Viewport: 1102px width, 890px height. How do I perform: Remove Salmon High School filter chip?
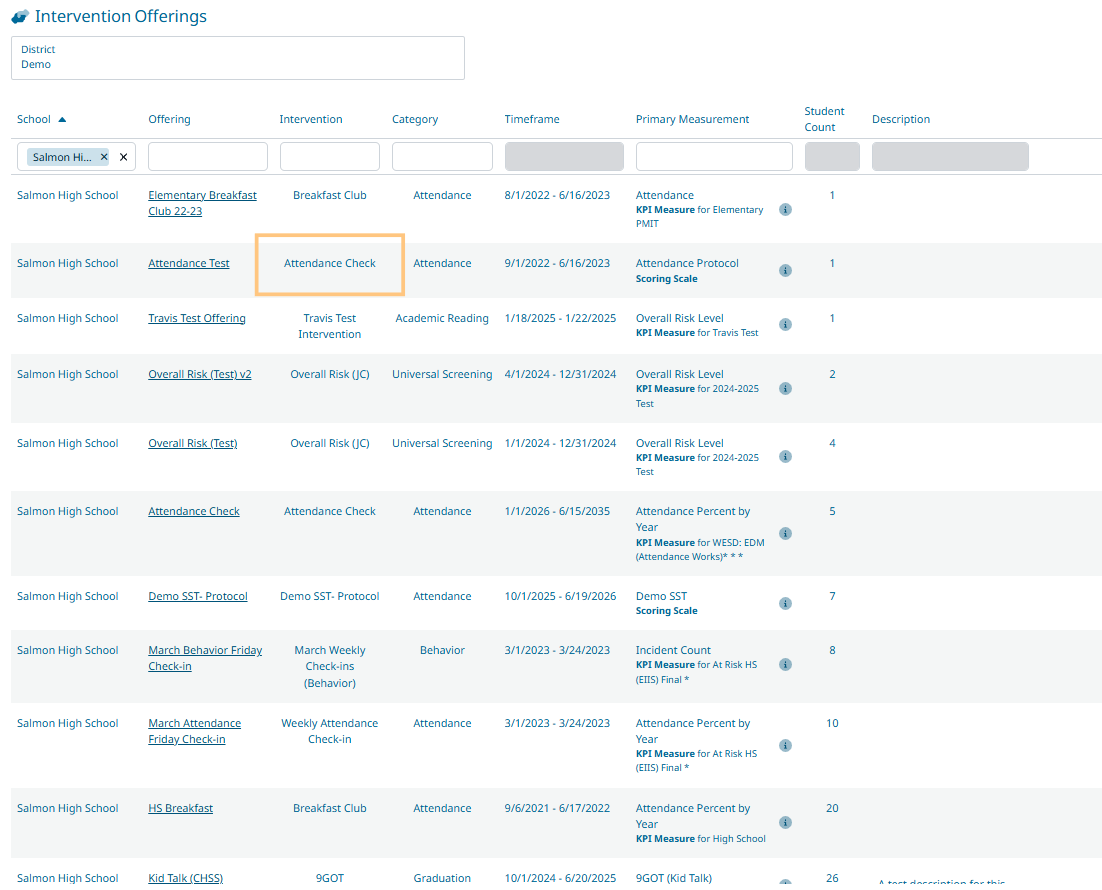104,157
